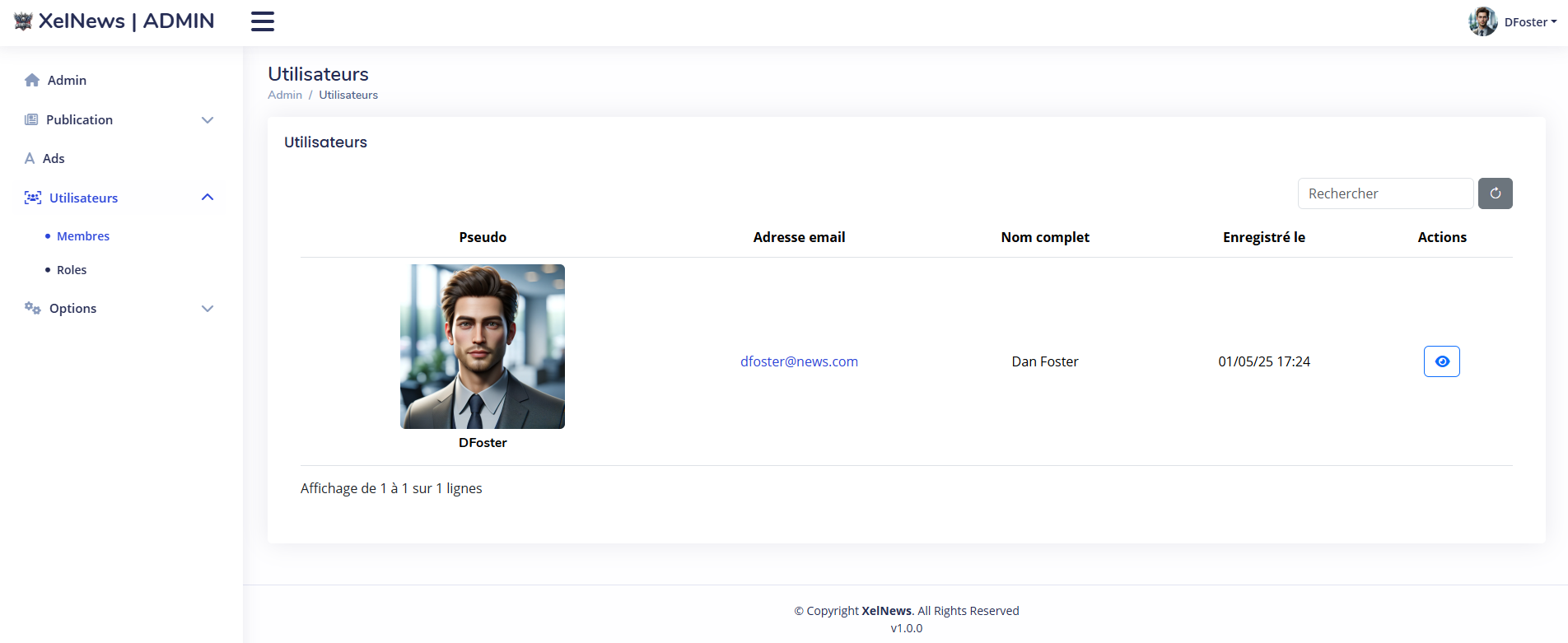Collapse the Utilisateurs menu chevron

coord(208,198)
